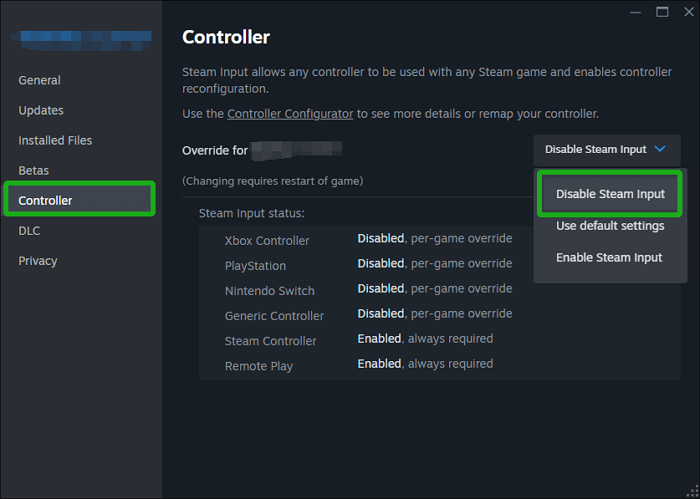Close the properties window
This screenshot has width=700, height=499.
[x=687, y=12]
